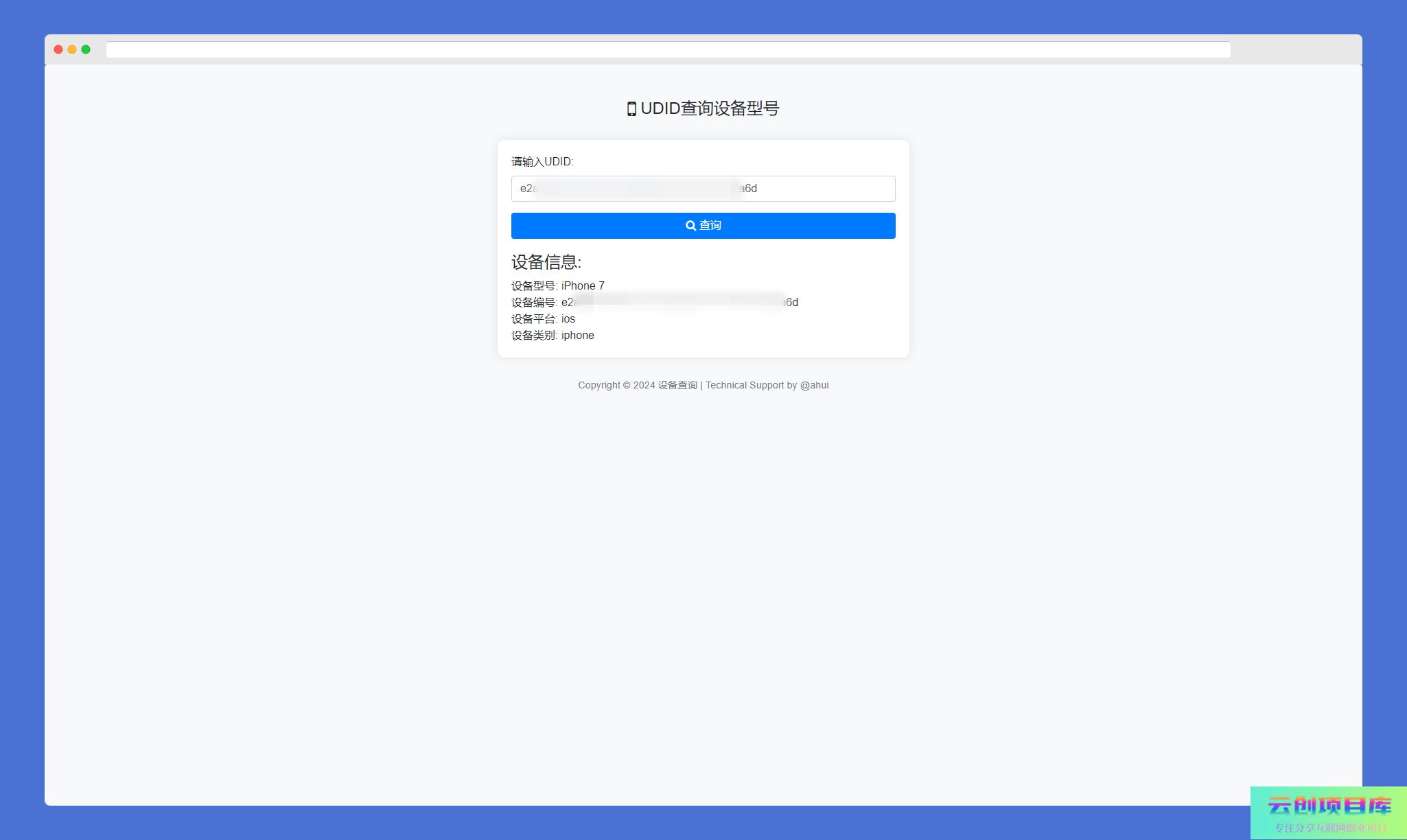
Task: Click the red close dot
Action: [58, 49]
